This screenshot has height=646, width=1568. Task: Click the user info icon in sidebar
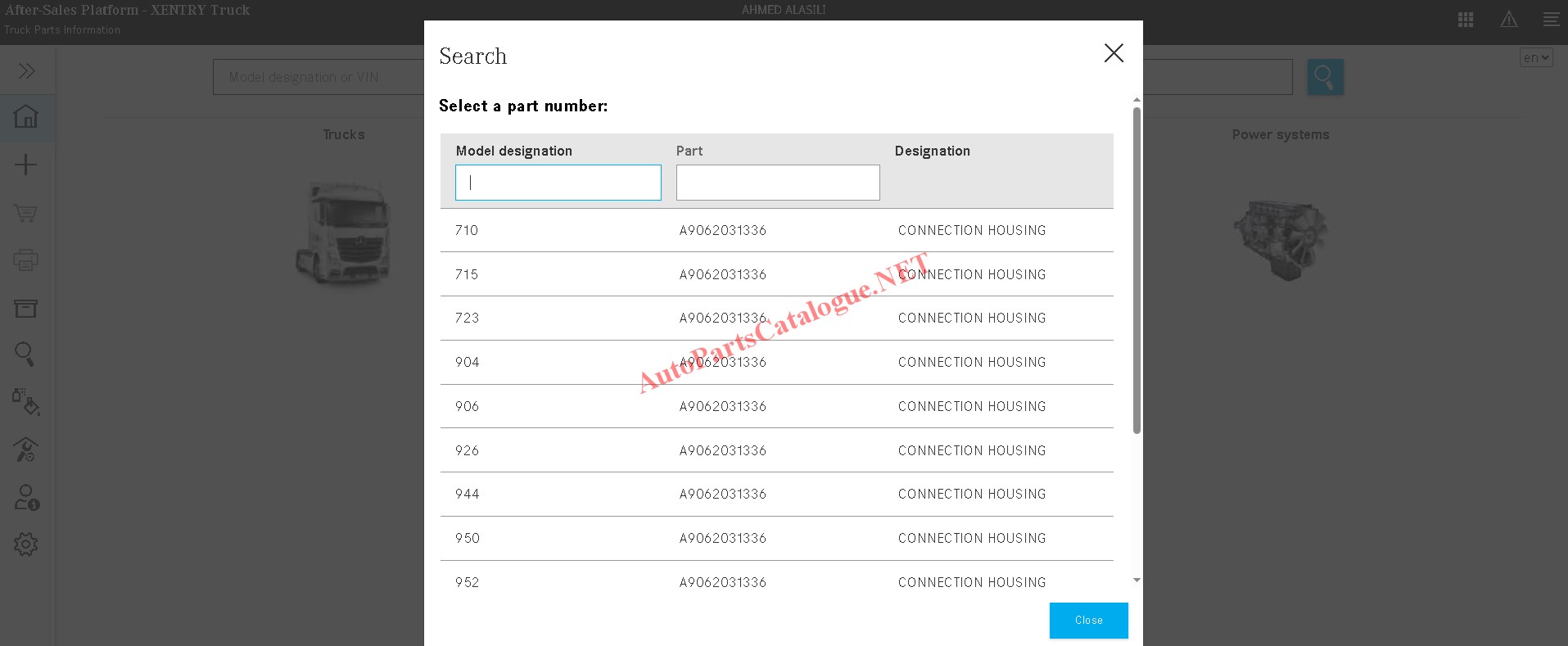(x=26, y=497)
